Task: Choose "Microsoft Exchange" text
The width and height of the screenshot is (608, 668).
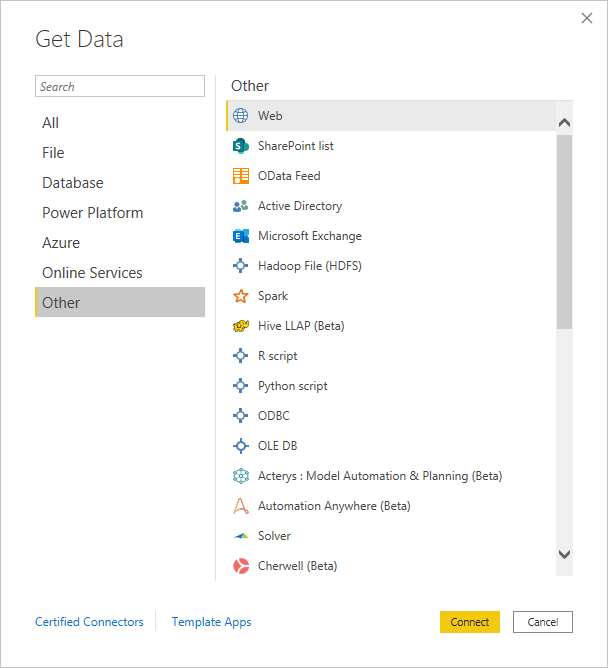Action: [310, 236]
